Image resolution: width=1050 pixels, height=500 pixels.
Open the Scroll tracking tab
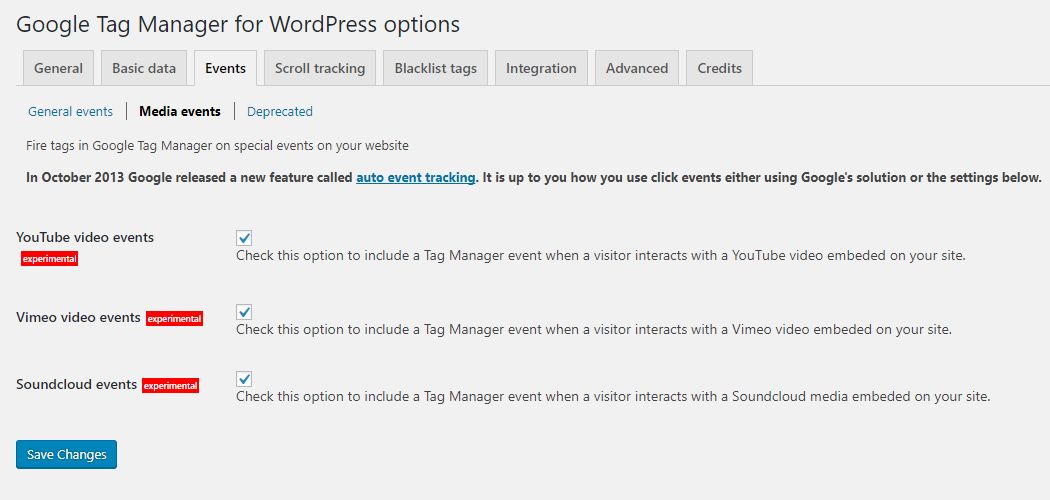click(320, 68)
